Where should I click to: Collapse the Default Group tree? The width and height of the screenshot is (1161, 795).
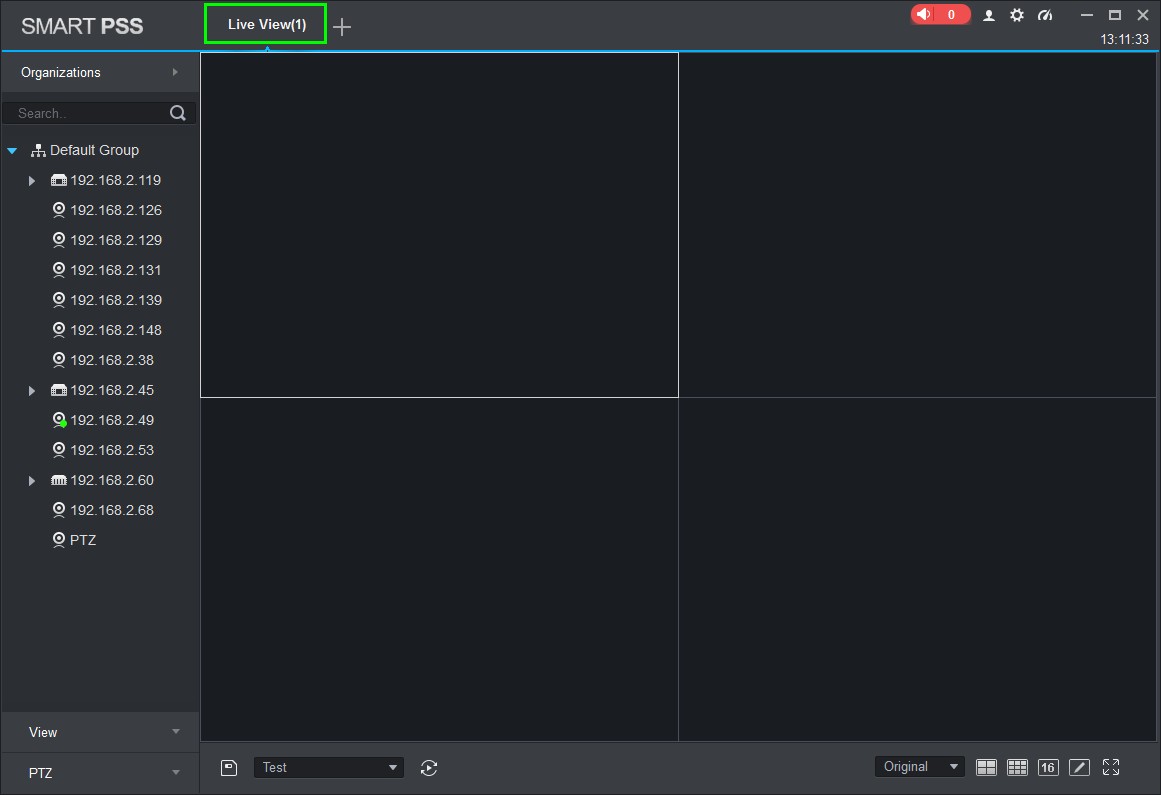pos(12,150)
